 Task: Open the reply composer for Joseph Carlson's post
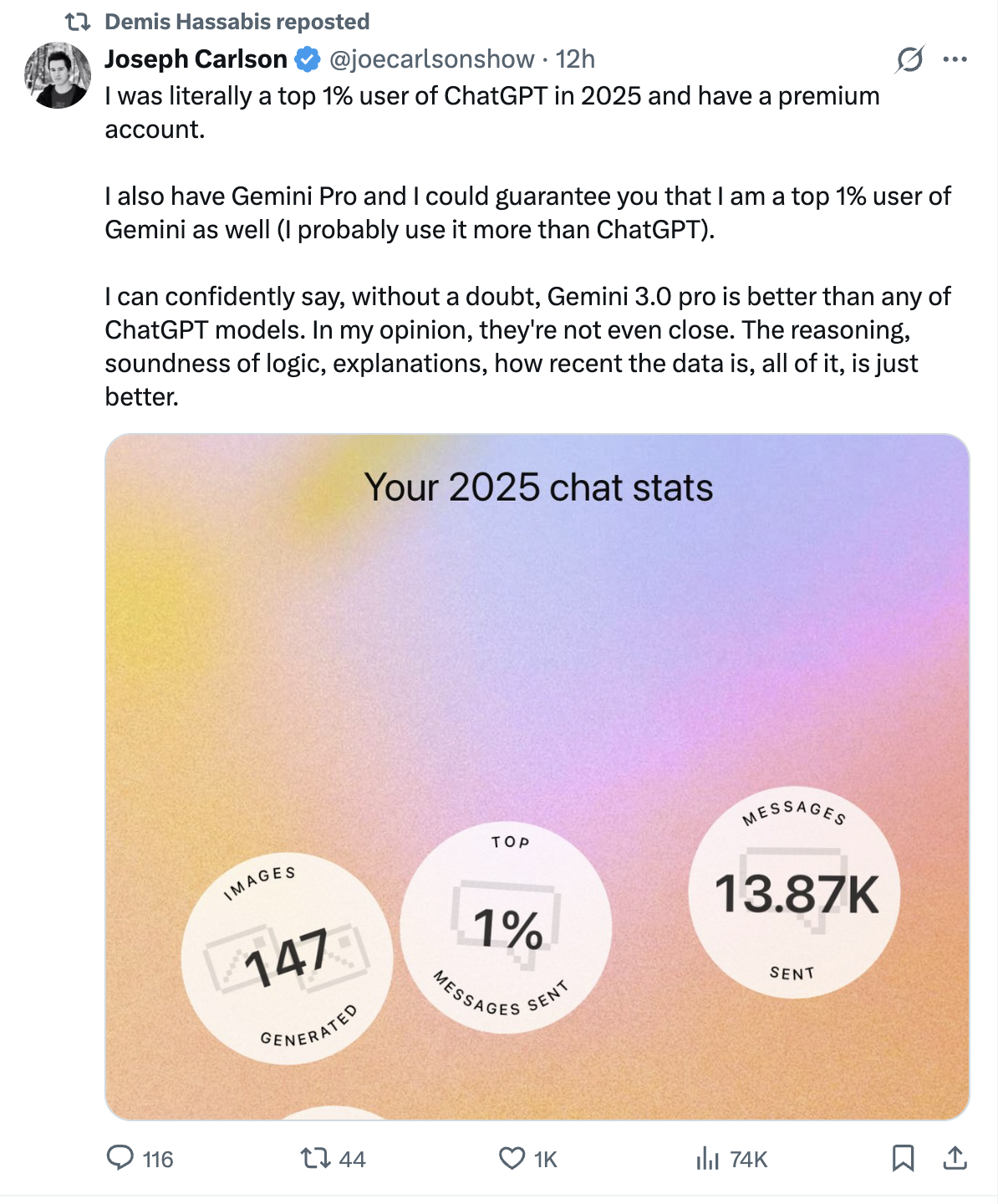click(122, 1160)
